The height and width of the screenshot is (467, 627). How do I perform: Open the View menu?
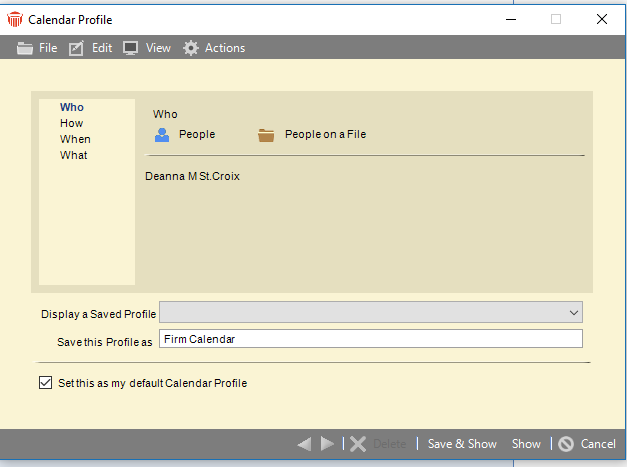coord(158,48)
